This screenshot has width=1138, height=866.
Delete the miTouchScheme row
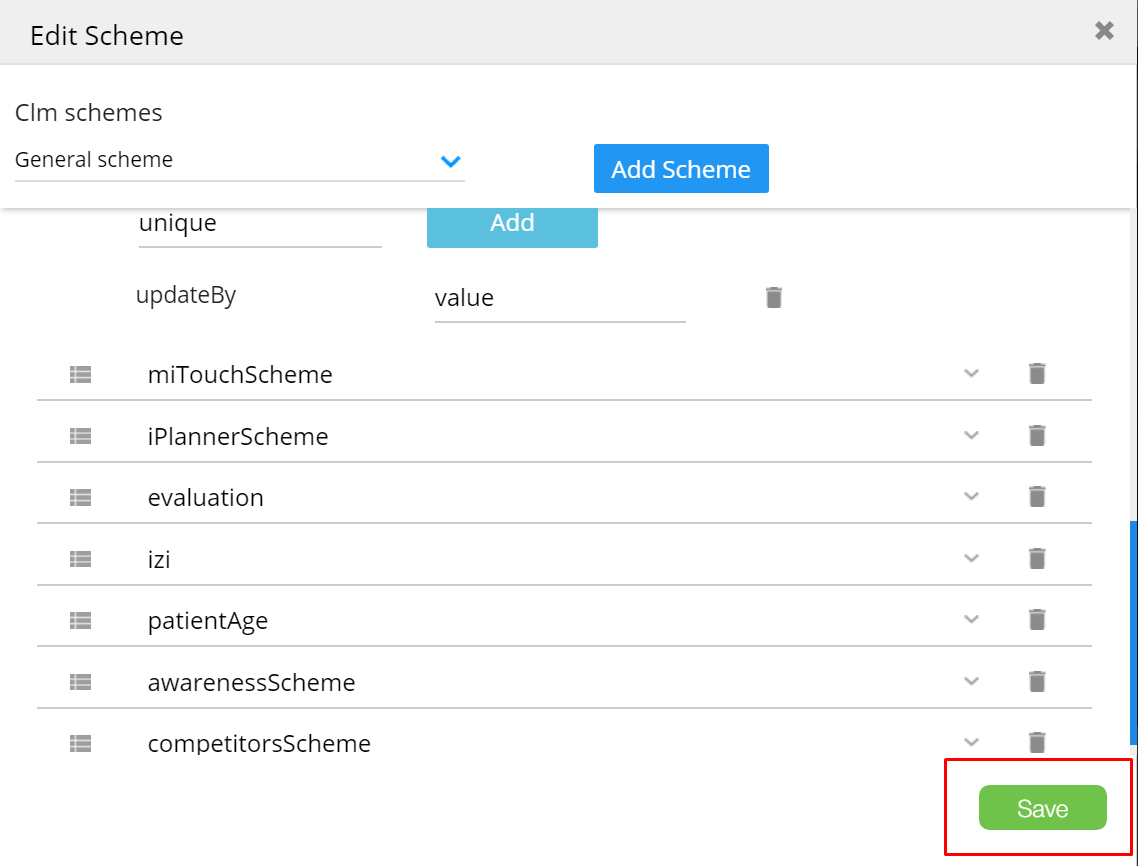point(1037,374)
